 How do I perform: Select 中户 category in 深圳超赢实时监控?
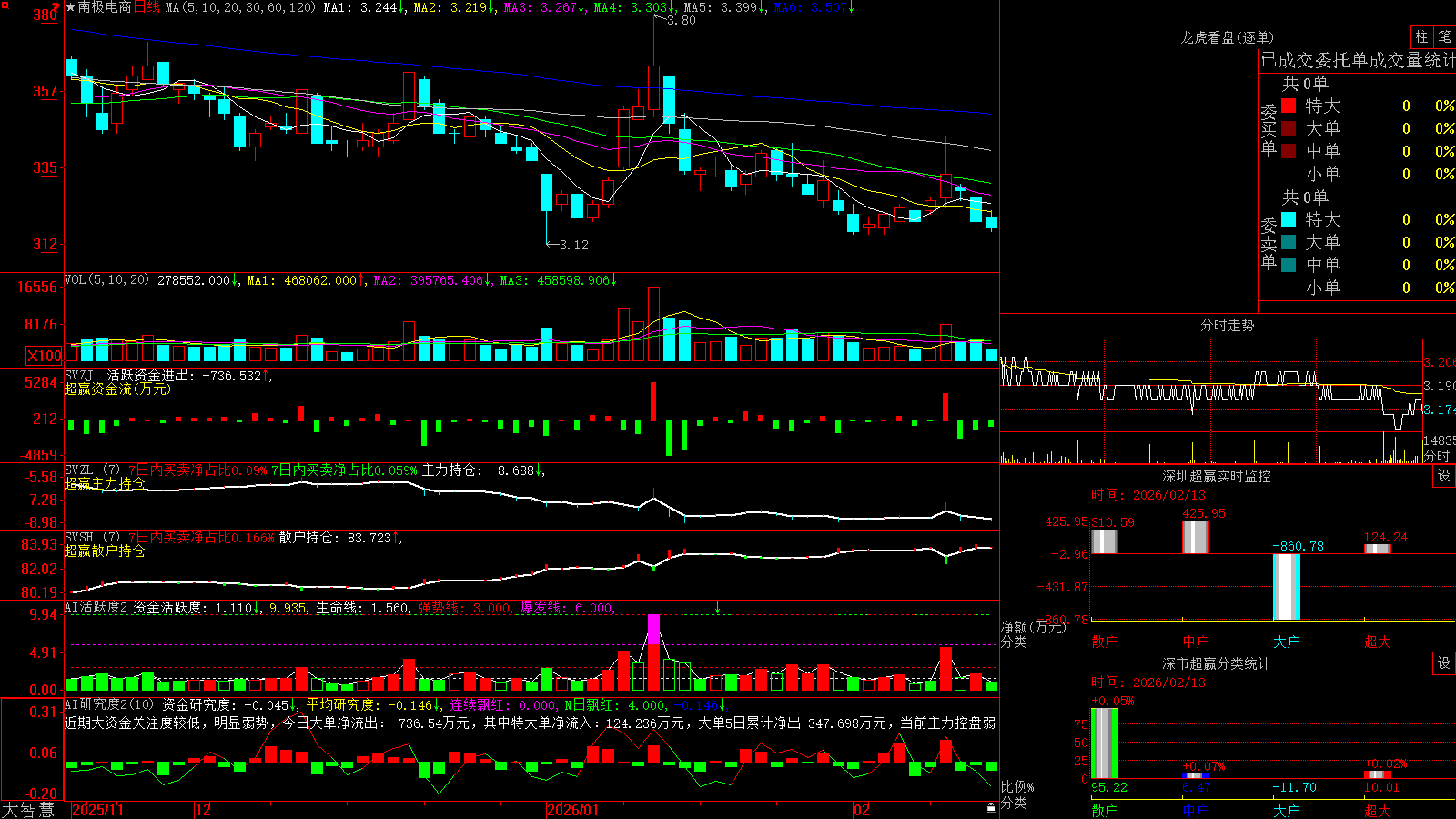click(x=1196, y=642)
